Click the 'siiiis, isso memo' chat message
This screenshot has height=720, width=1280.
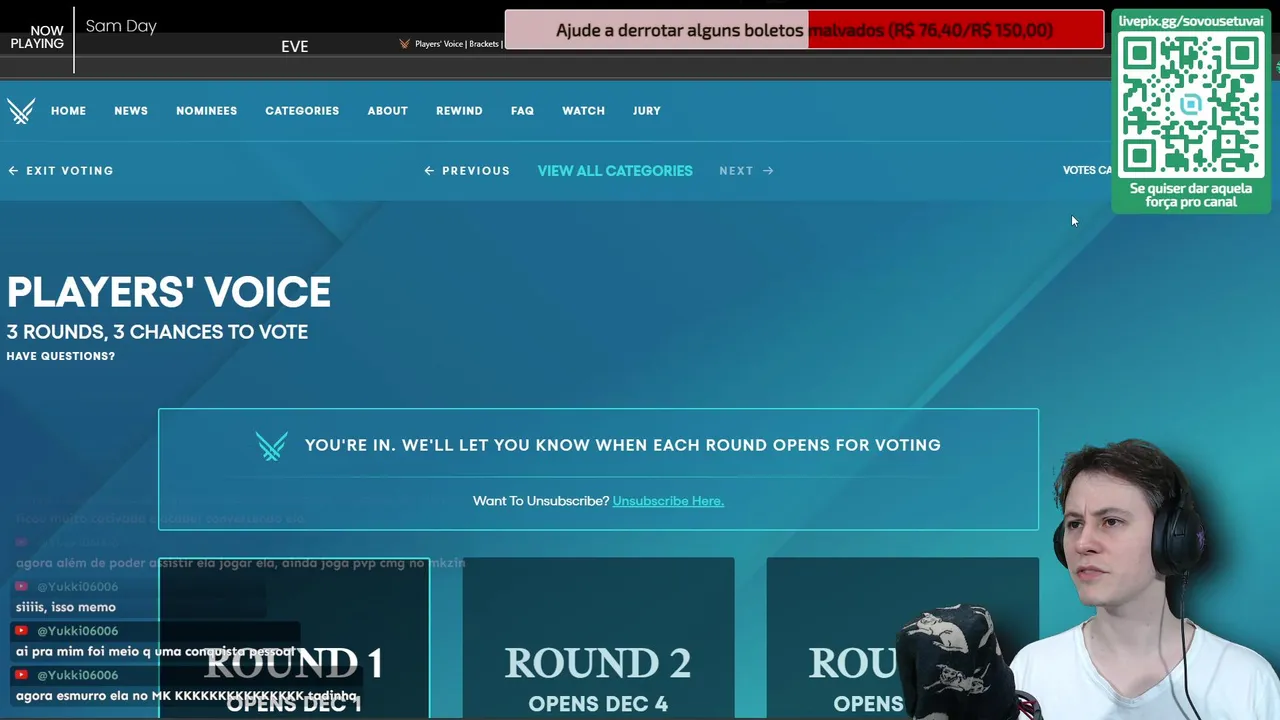coord(66,607)
